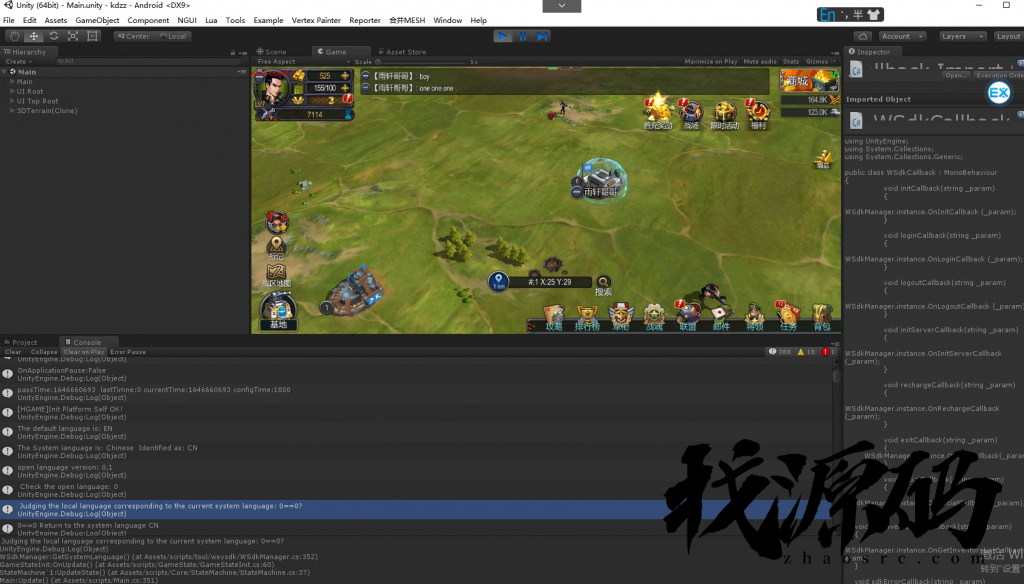
Task: Open the GameObject menu
Action: (97, 20)
